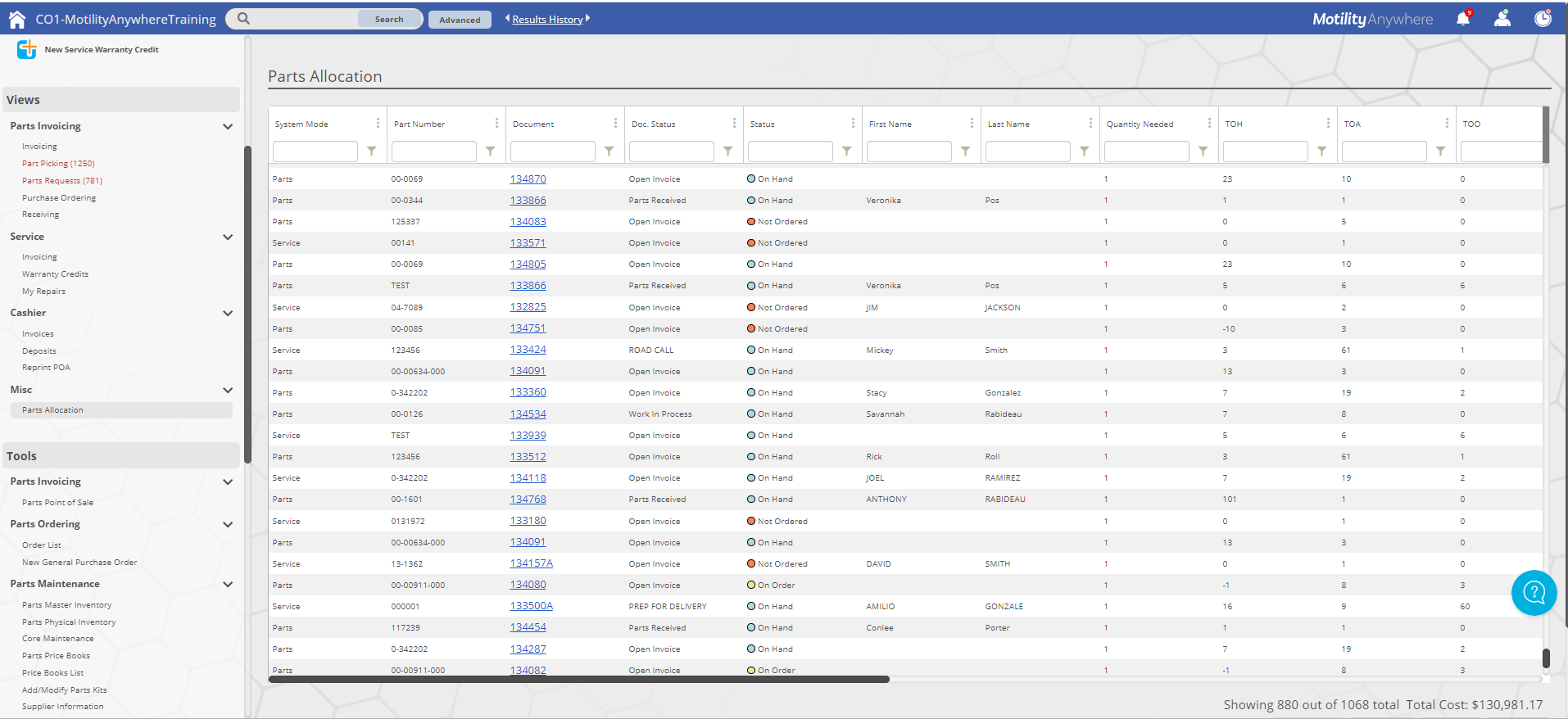Open System Mode column options menu
The image size is (1568, 719).
pos(378,123)
